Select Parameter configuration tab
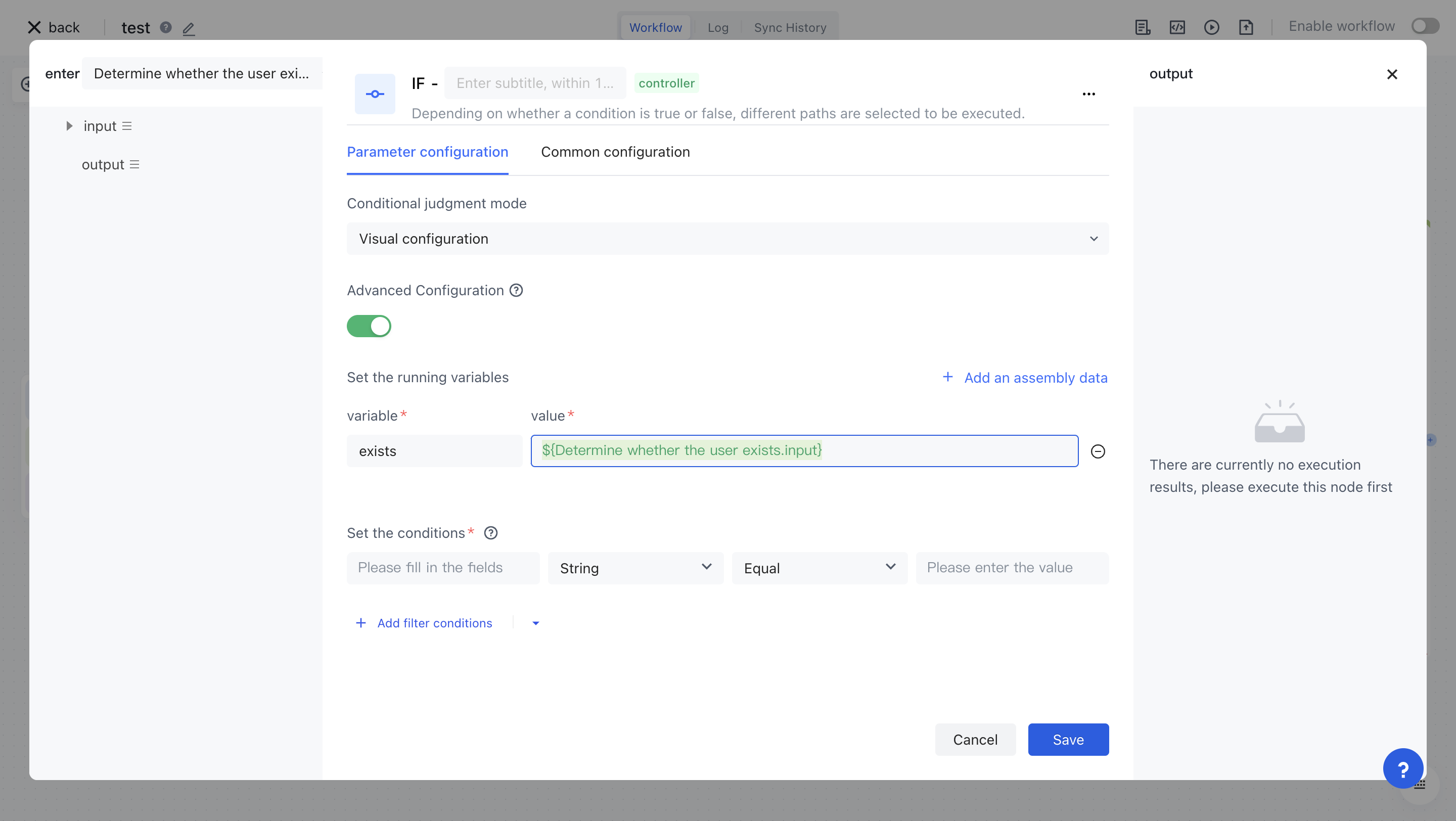This screenshot has width=1456, height=821. point(427,152)
